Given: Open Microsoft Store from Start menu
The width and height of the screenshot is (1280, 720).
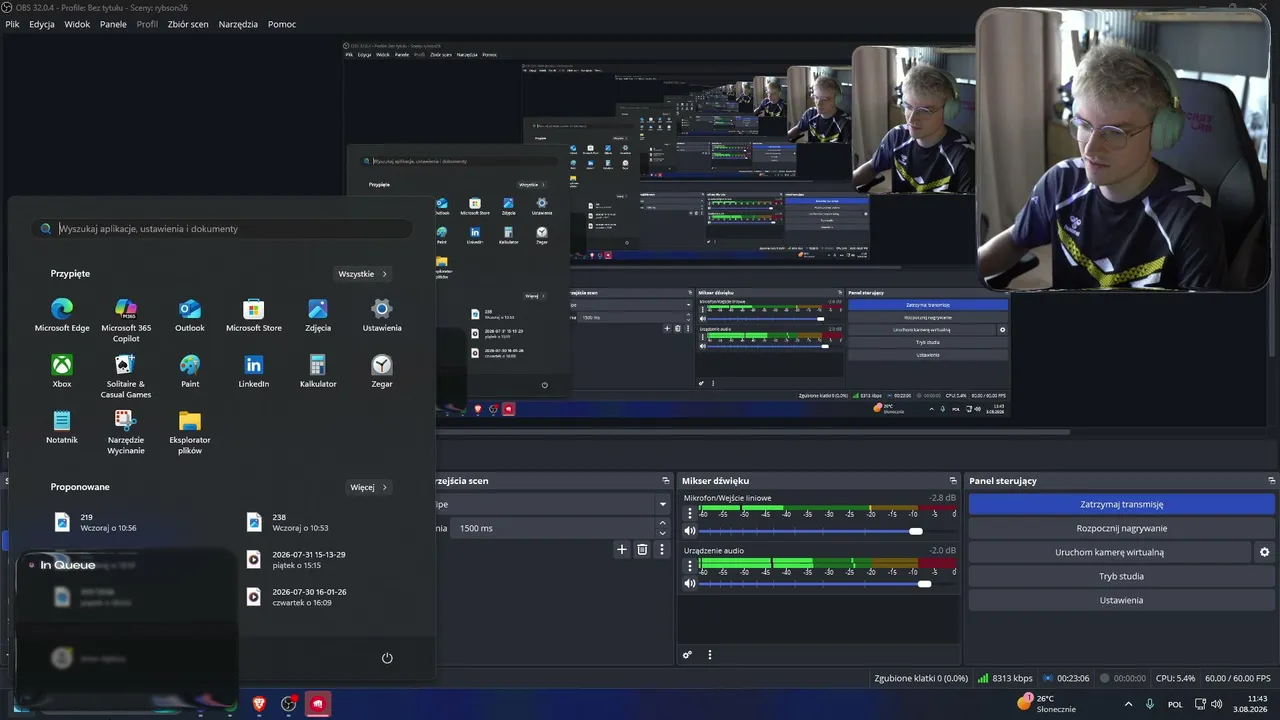Looking at the screenshot, I should [x=254, y=315].
